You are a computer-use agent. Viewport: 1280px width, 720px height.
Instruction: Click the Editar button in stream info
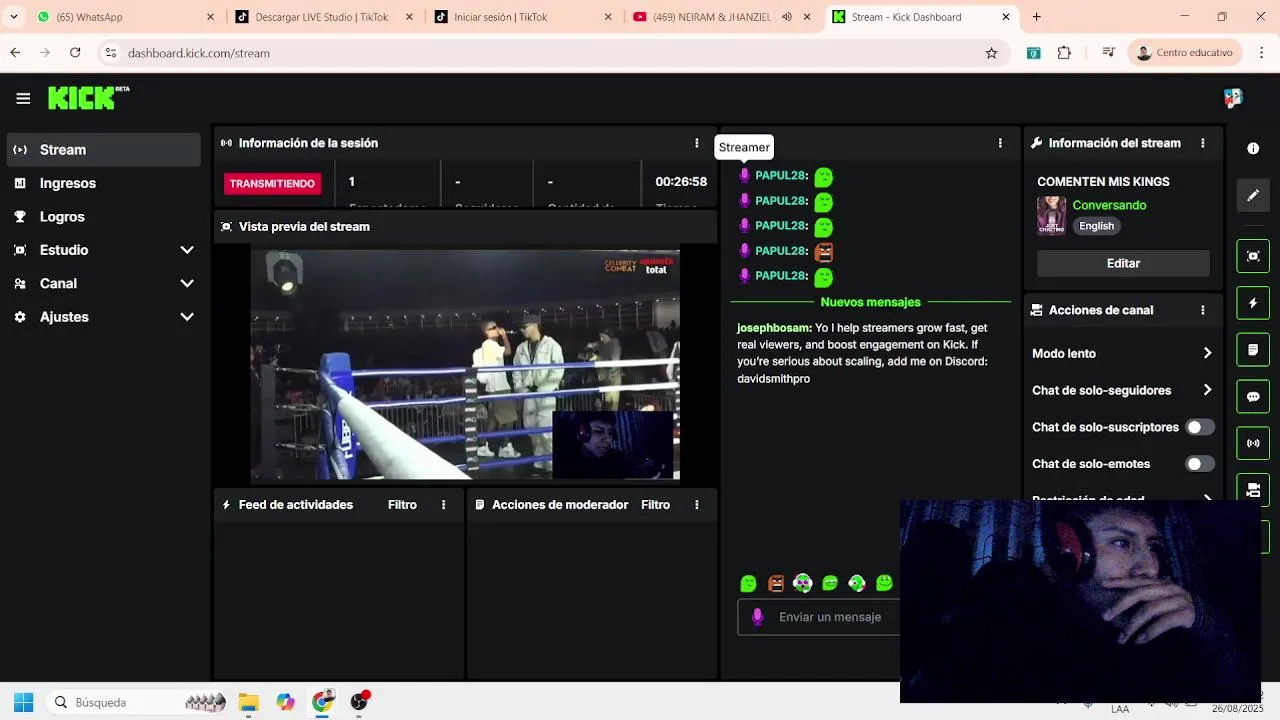[x=1123, y=263]
